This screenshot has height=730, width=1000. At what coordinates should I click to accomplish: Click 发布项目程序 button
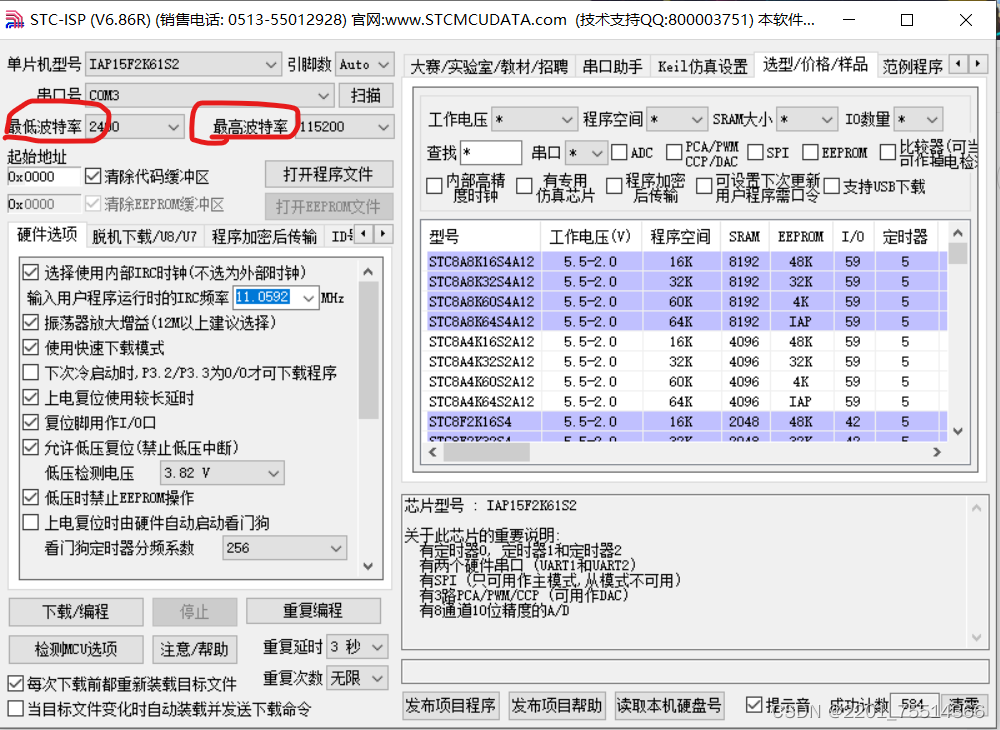(x=450, y=705)
